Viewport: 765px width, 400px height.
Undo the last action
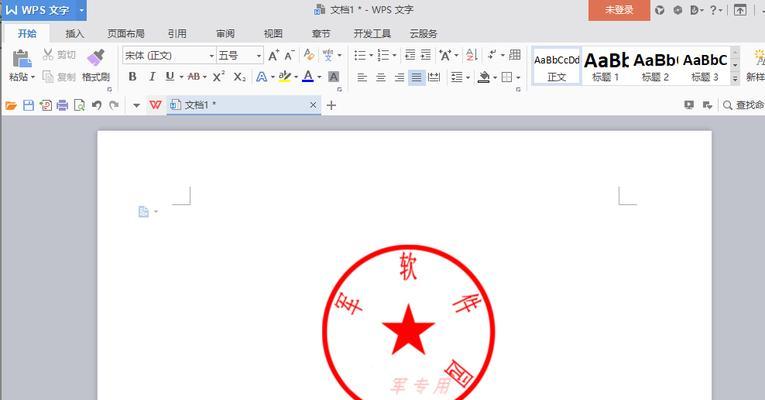pyautogui.click(x=97, y=105)
